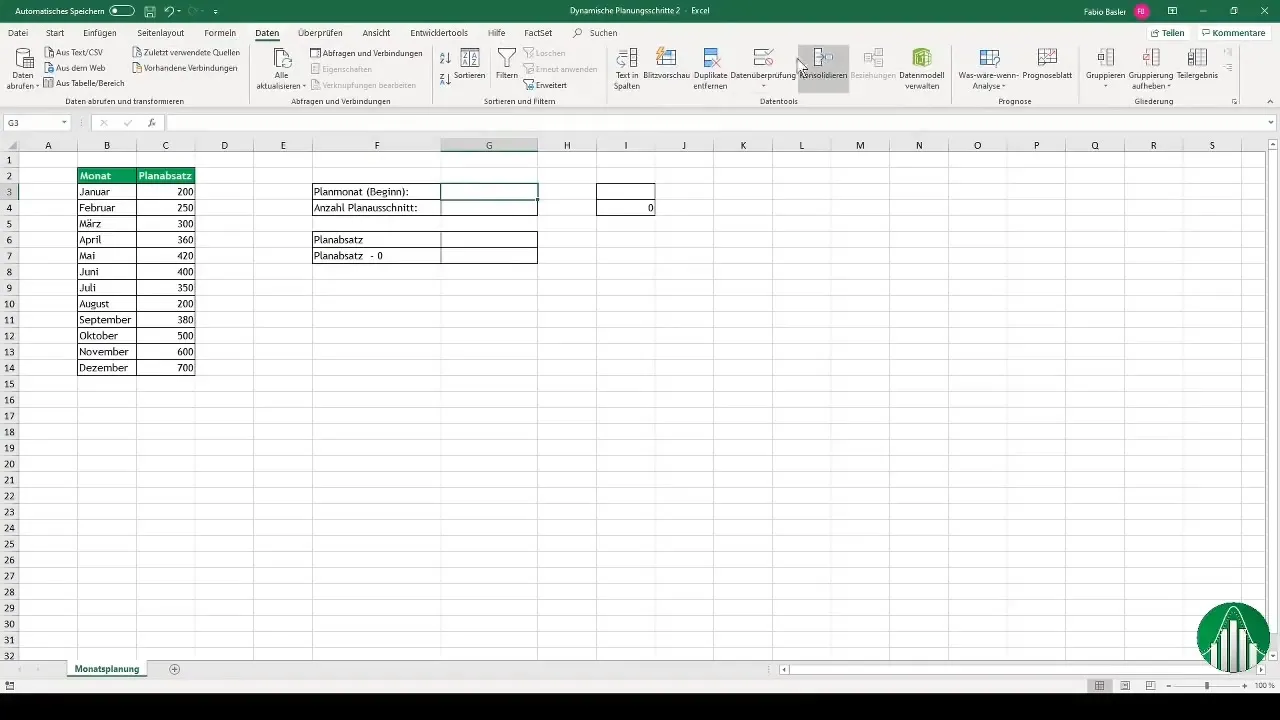The width and height of the screenshot is (1280, 720).
Task: Click the Insert Function fx icon
Action: click(151, 123)
